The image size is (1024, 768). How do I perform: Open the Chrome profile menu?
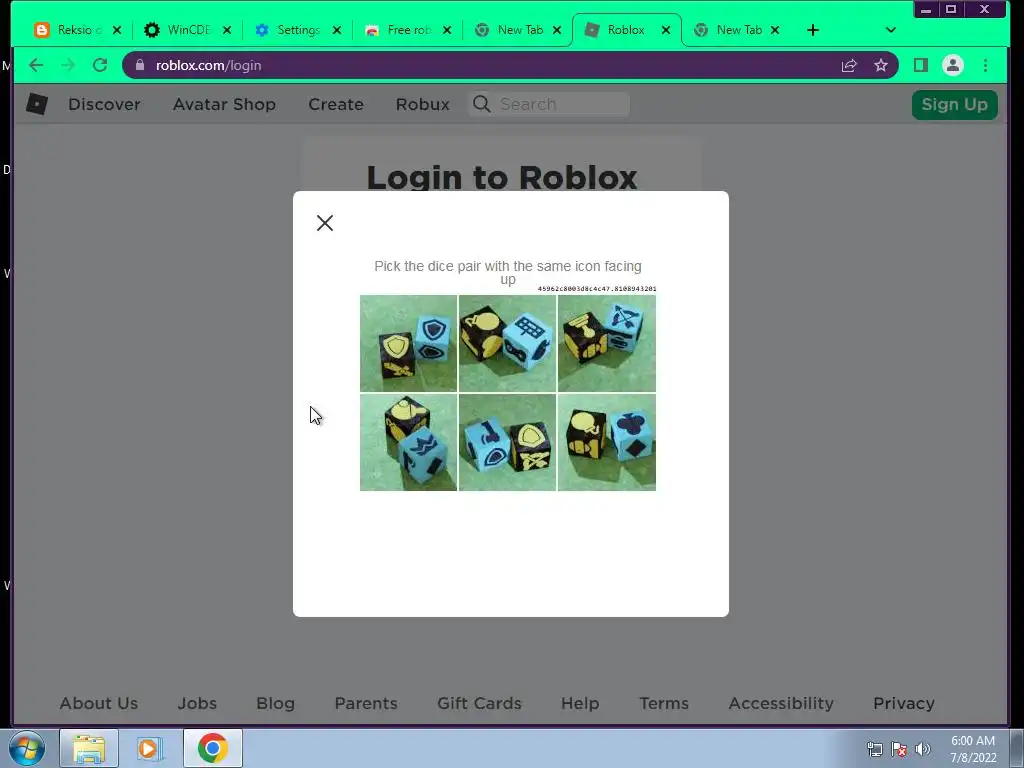point(953,65)
